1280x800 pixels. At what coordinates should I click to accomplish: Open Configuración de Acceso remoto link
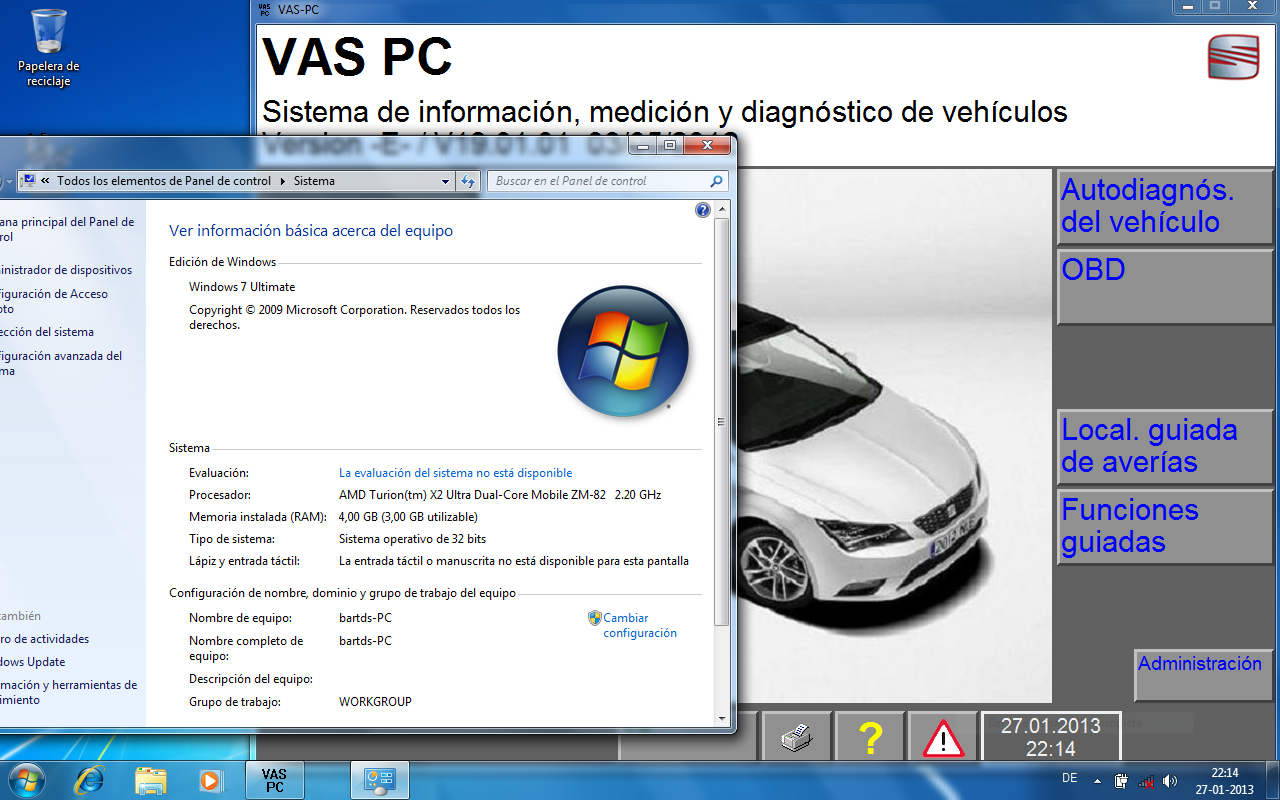click(x=54, y=301)
